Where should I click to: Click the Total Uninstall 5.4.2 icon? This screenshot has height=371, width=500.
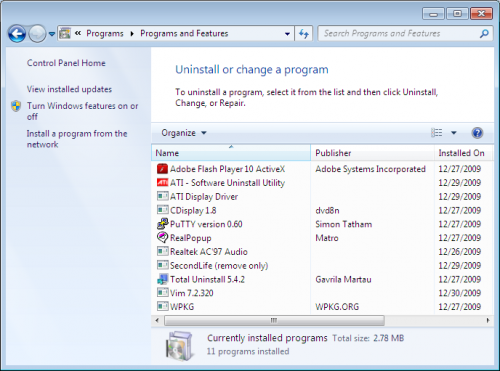[162, 279]
